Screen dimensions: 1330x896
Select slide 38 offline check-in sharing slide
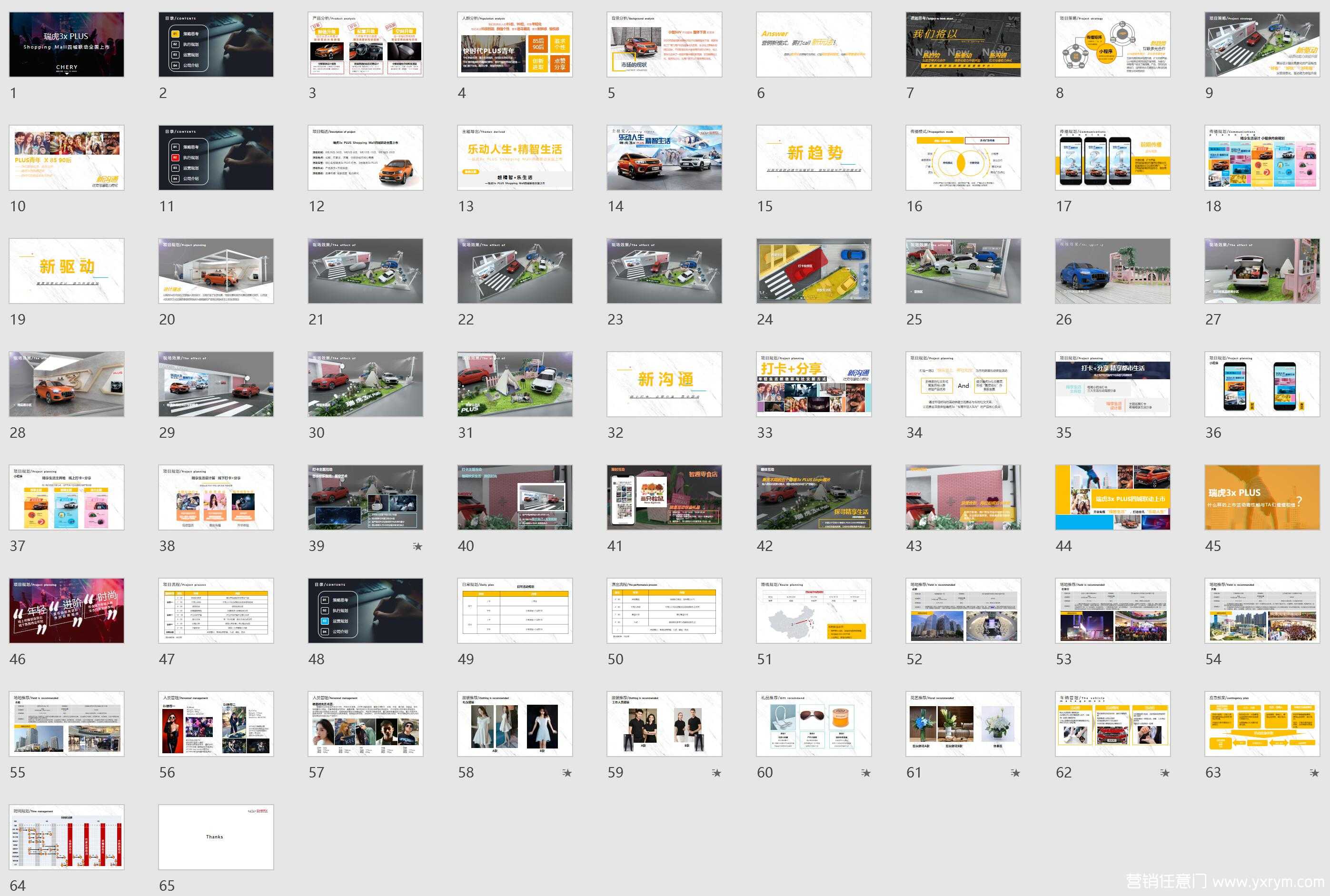[x=216, y=497]
